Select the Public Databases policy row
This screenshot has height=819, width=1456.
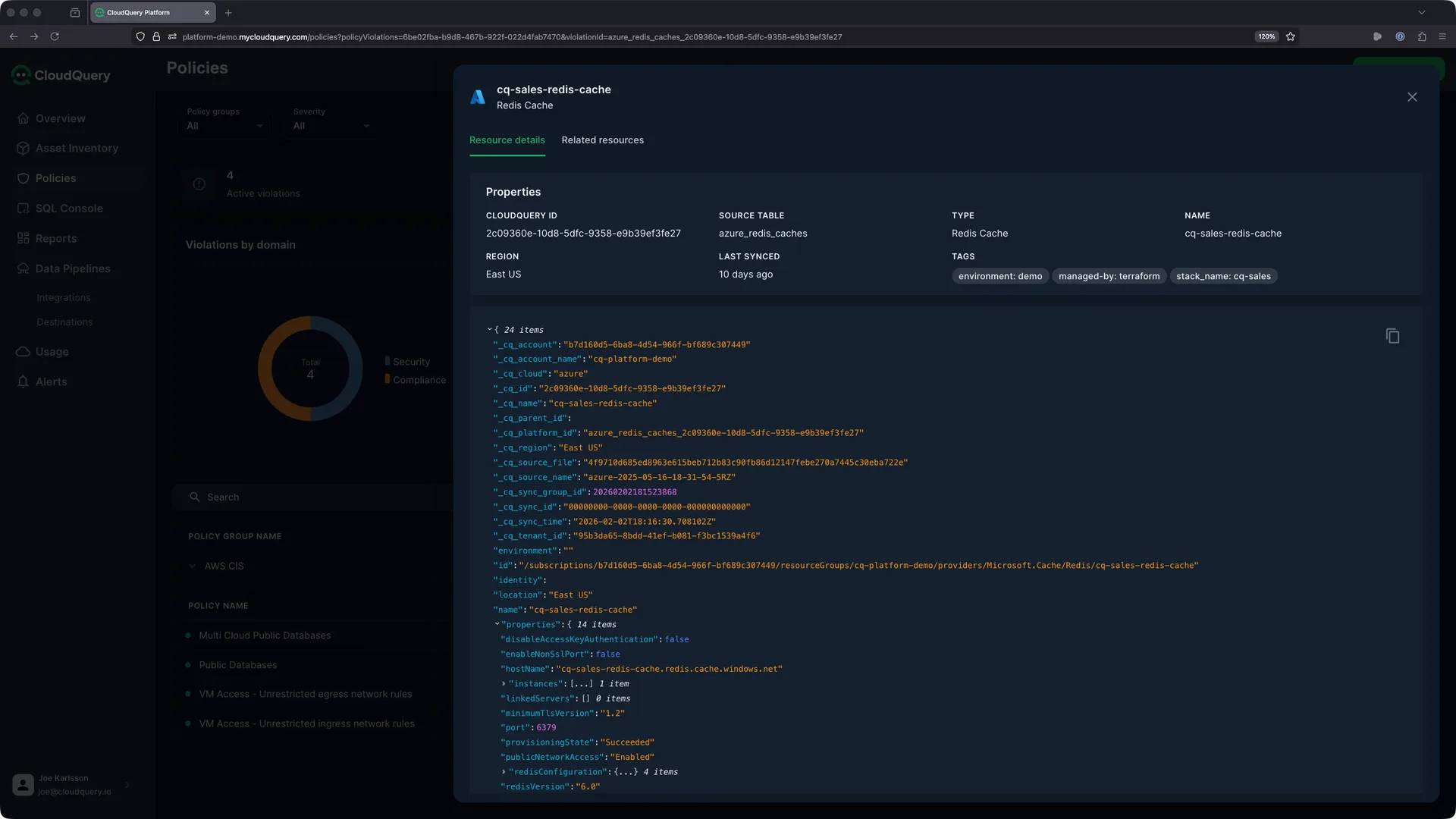[237, 665]
